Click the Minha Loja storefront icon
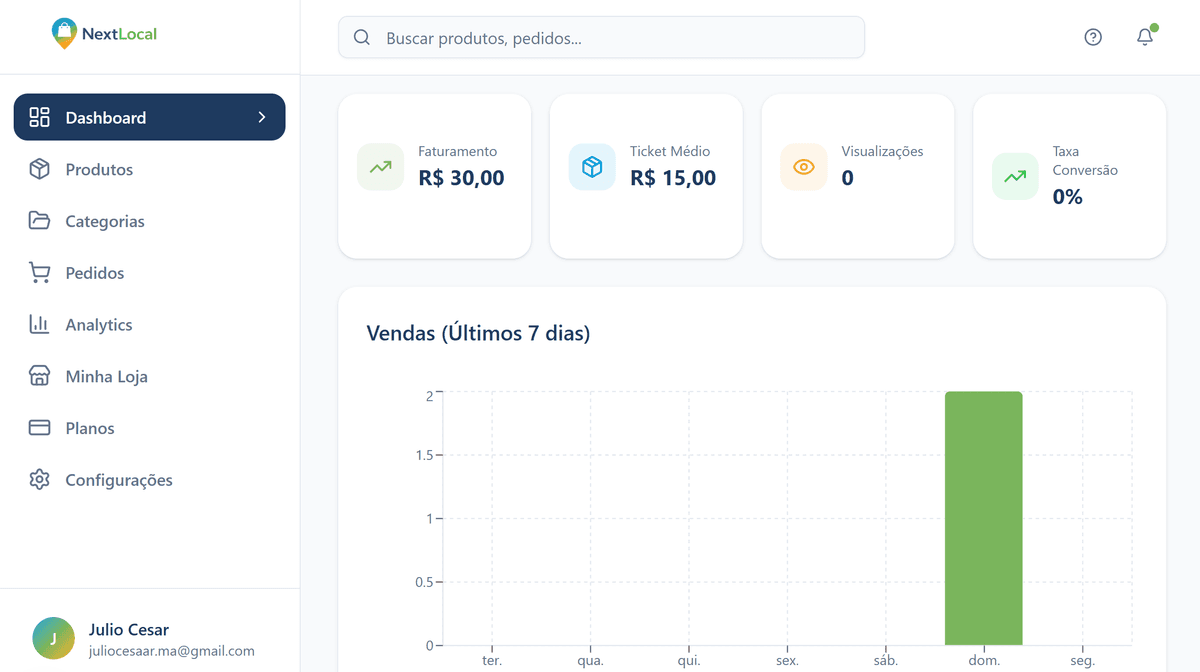1200x672 pixels. [39, 376]
